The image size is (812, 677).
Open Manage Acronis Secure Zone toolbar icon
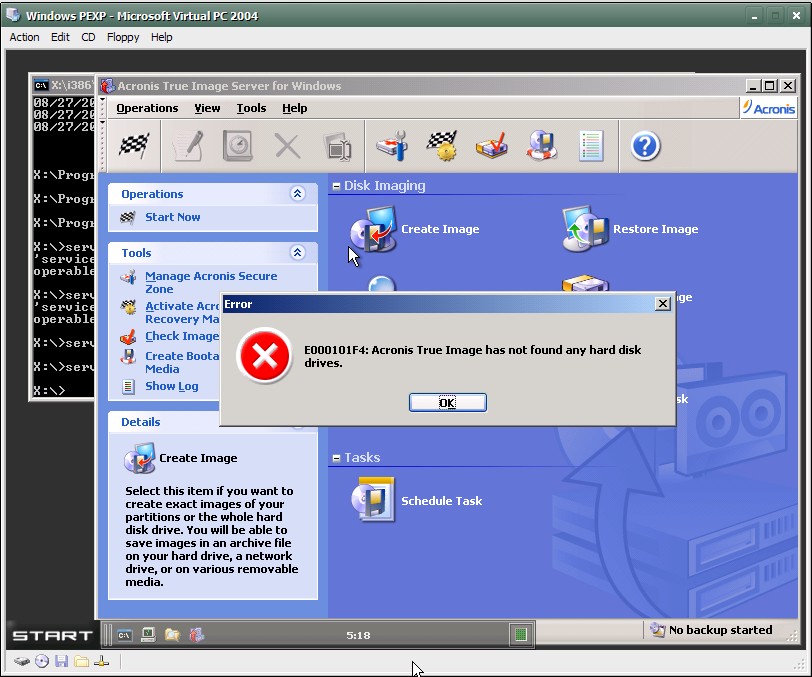click(392, 146)
